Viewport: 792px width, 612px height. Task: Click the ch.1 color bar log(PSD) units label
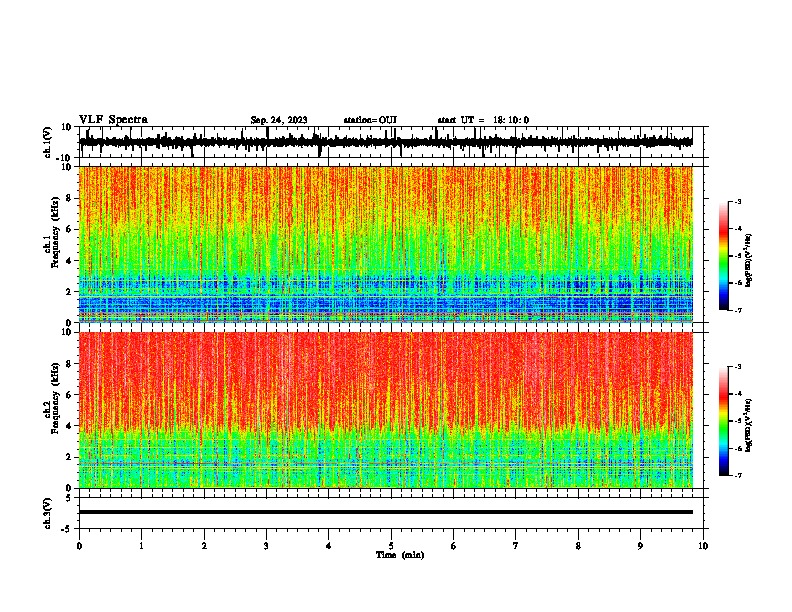point(749,260)
